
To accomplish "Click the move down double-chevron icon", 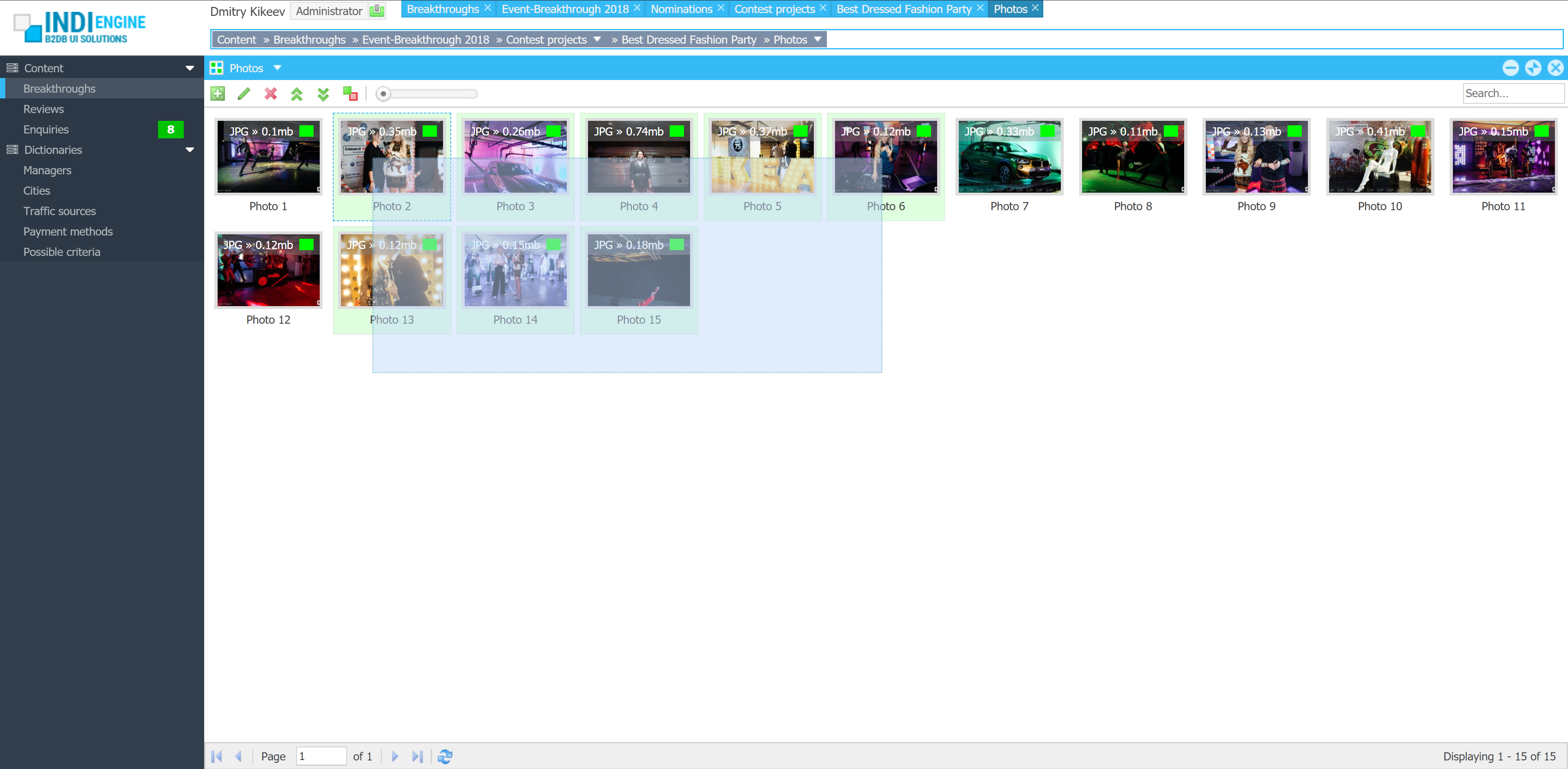I will click(x=323, y=94).
